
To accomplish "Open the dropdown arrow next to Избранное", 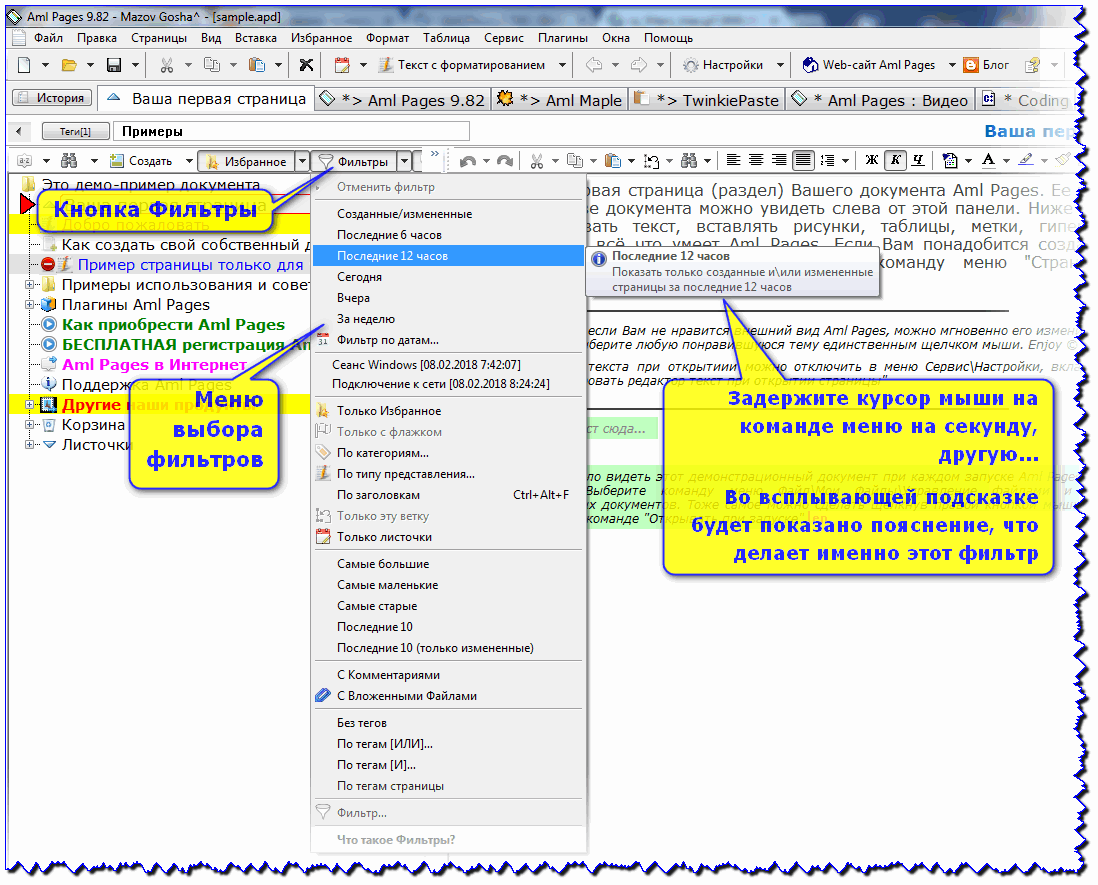I will (x=302, y=162).
